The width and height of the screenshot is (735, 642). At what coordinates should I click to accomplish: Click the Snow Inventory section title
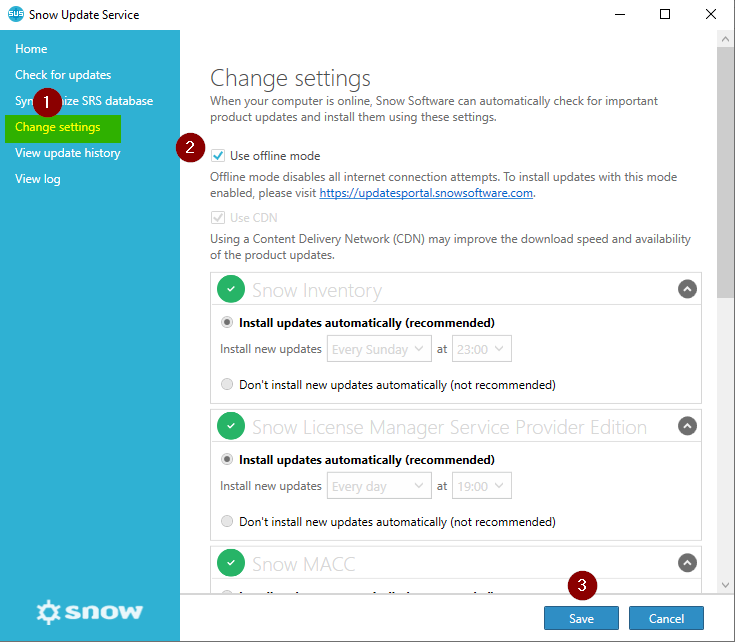[317, 291]
